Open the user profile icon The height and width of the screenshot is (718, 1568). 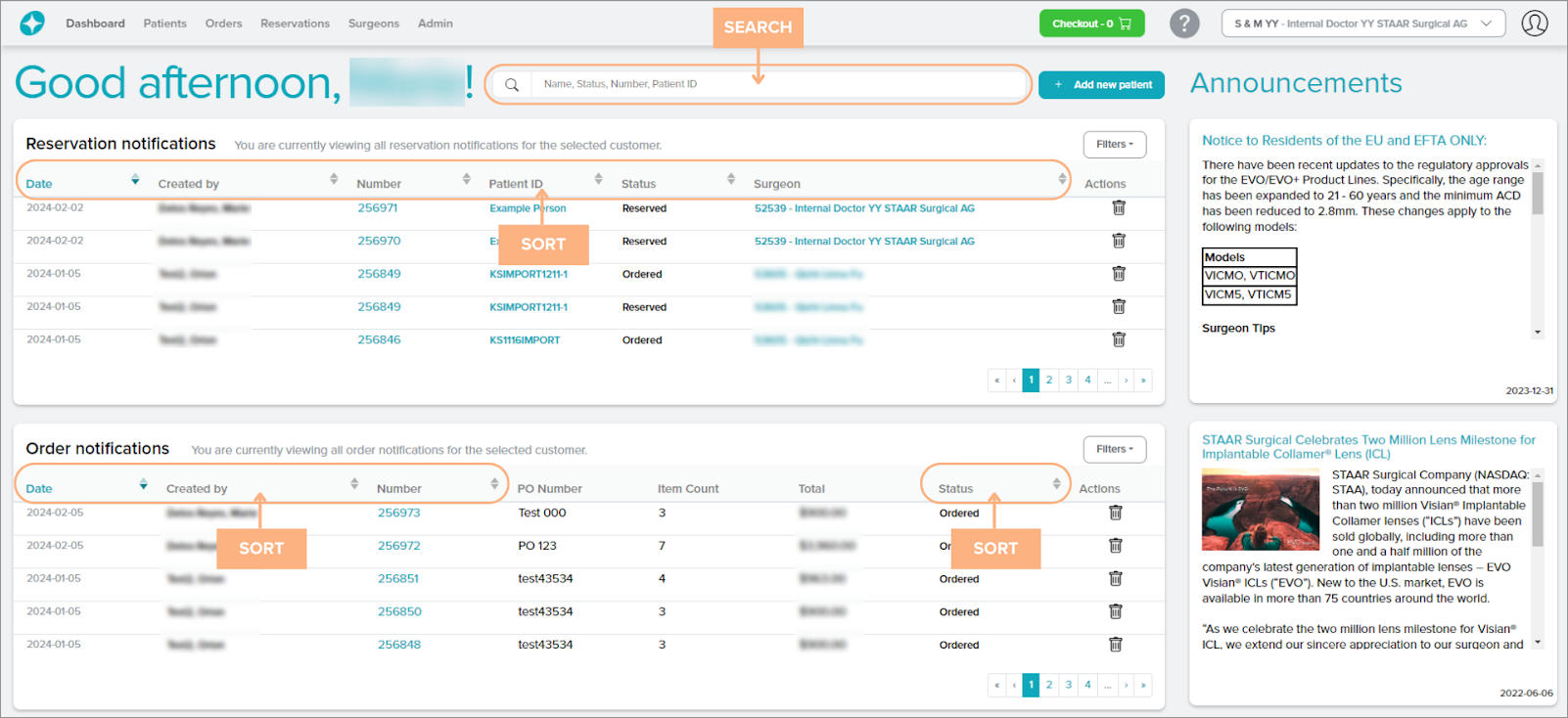1534,23
